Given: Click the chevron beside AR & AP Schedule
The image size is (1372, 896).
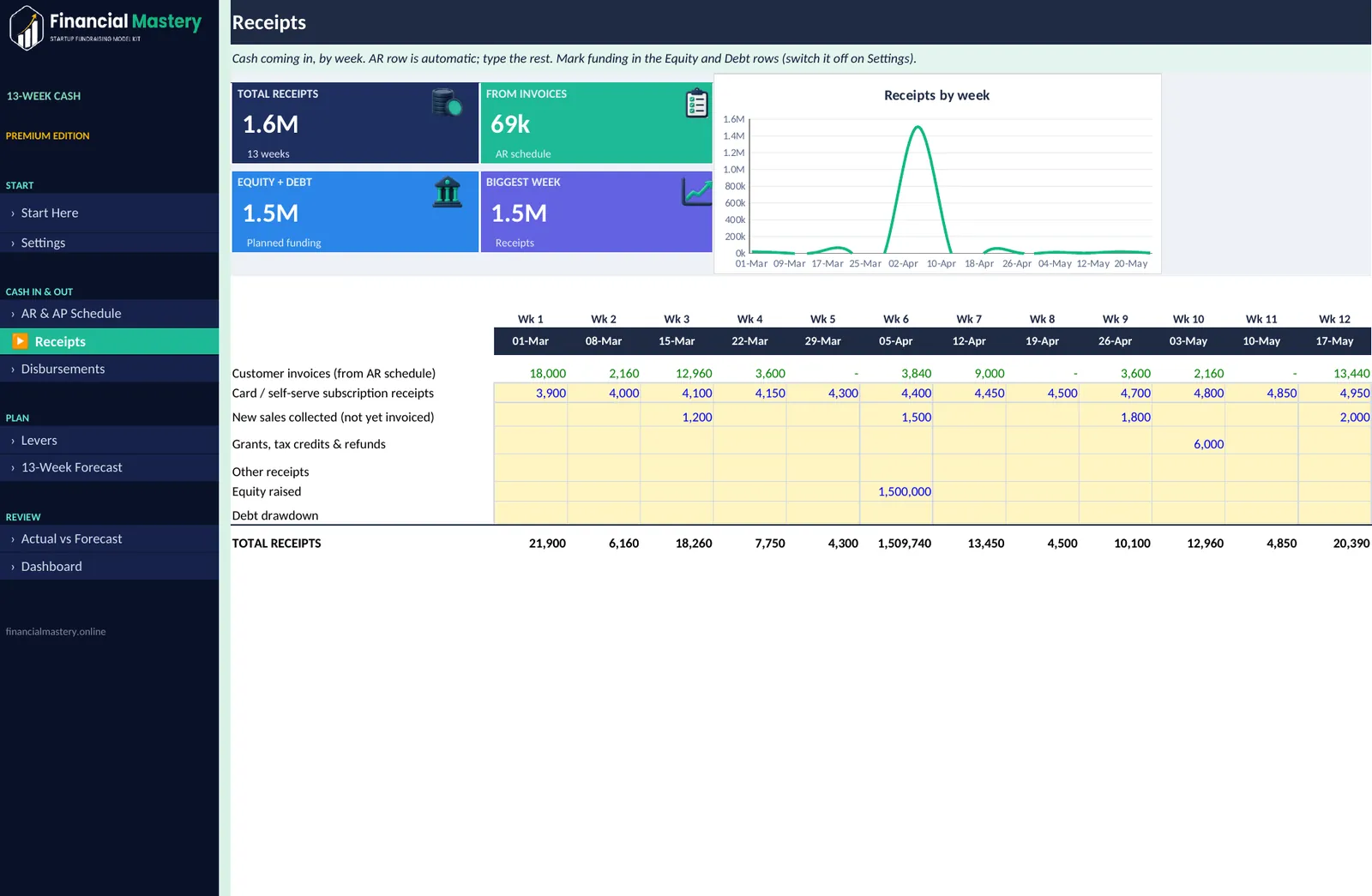Looking at the screenshot, I should click(13, 315).
